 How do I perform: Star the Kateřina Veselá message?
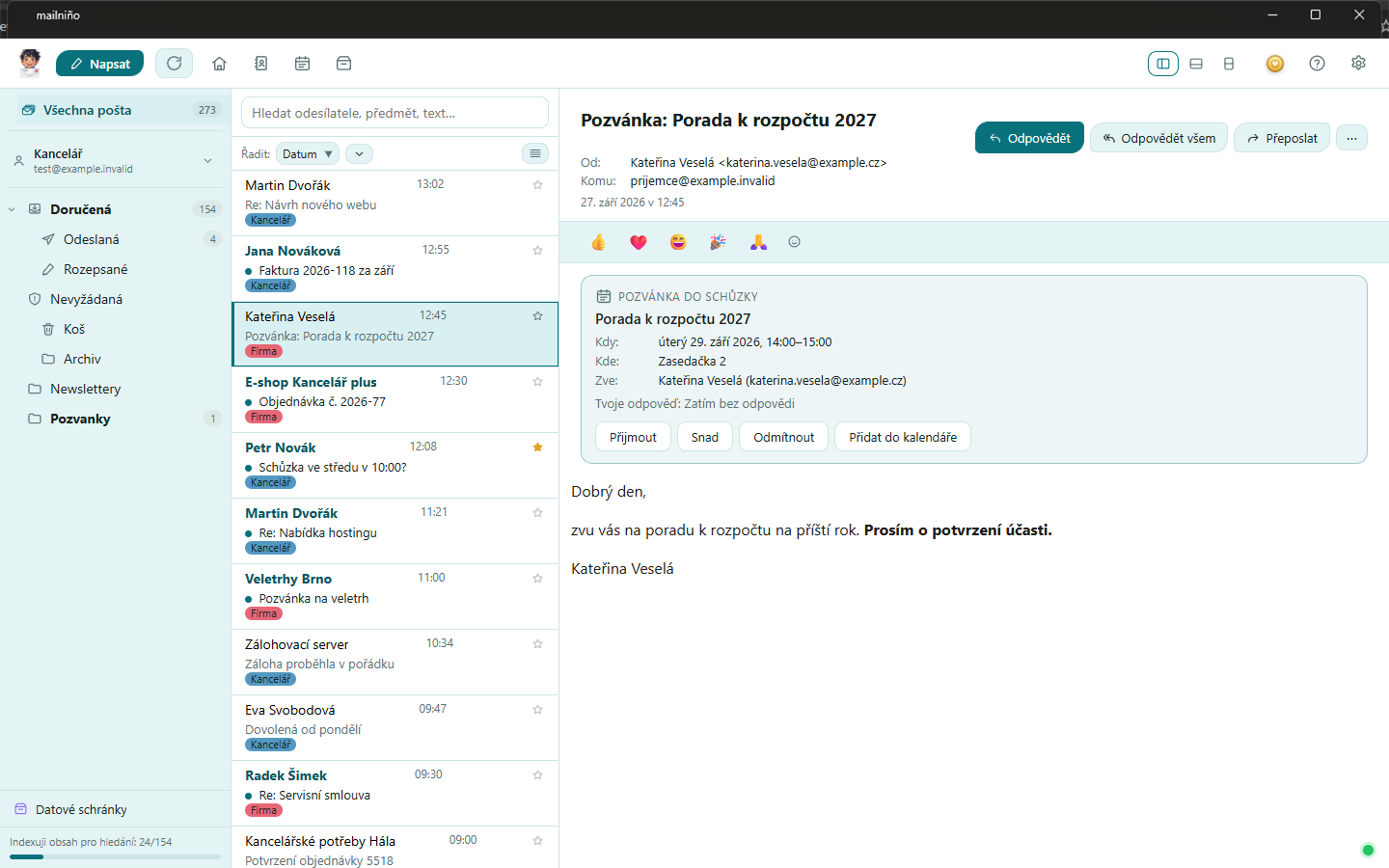coord(537,316)
